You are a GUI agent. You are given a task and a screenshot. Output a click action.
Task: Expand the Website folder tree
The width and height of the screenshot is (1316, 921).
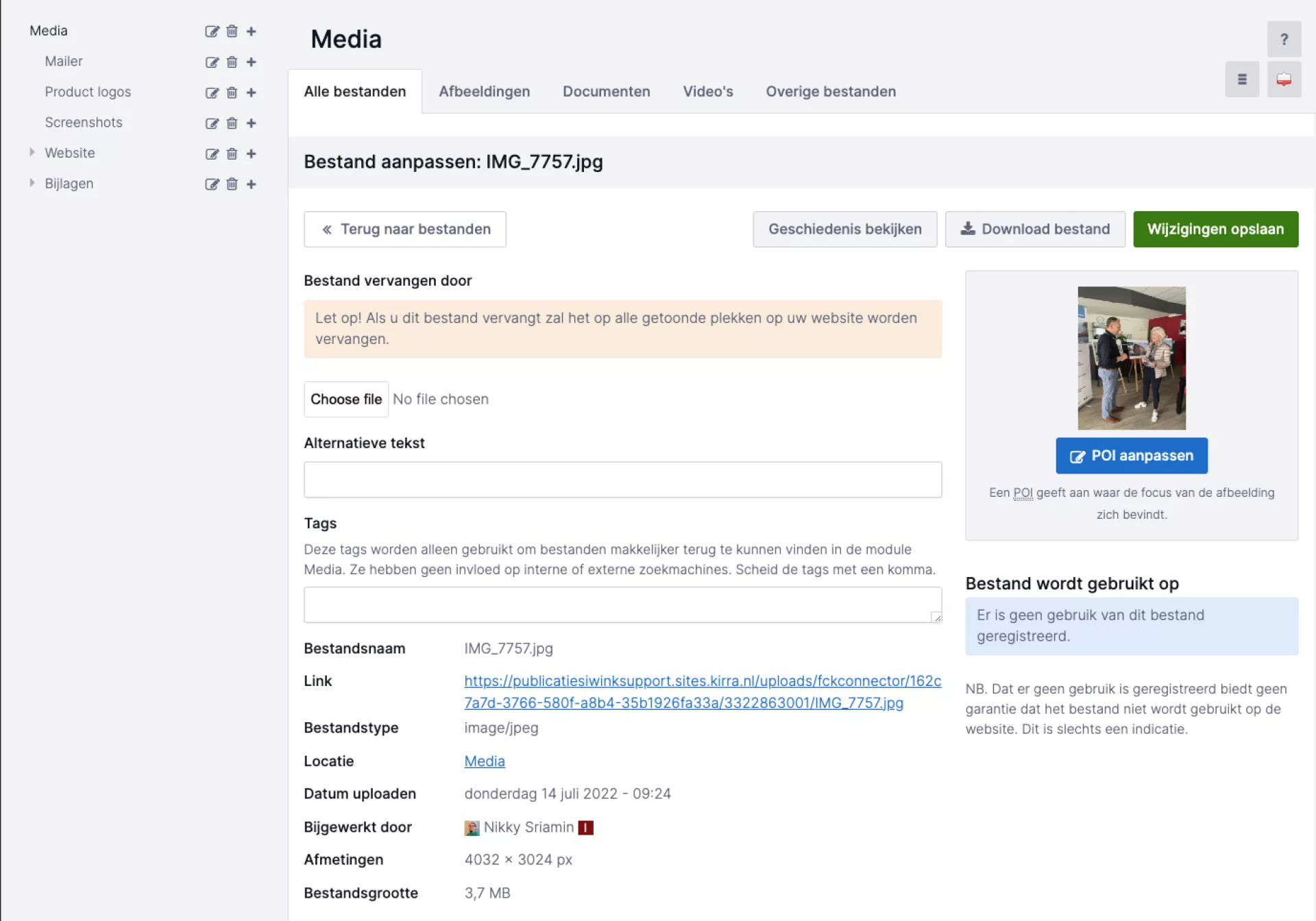click(x=32, y=152)
